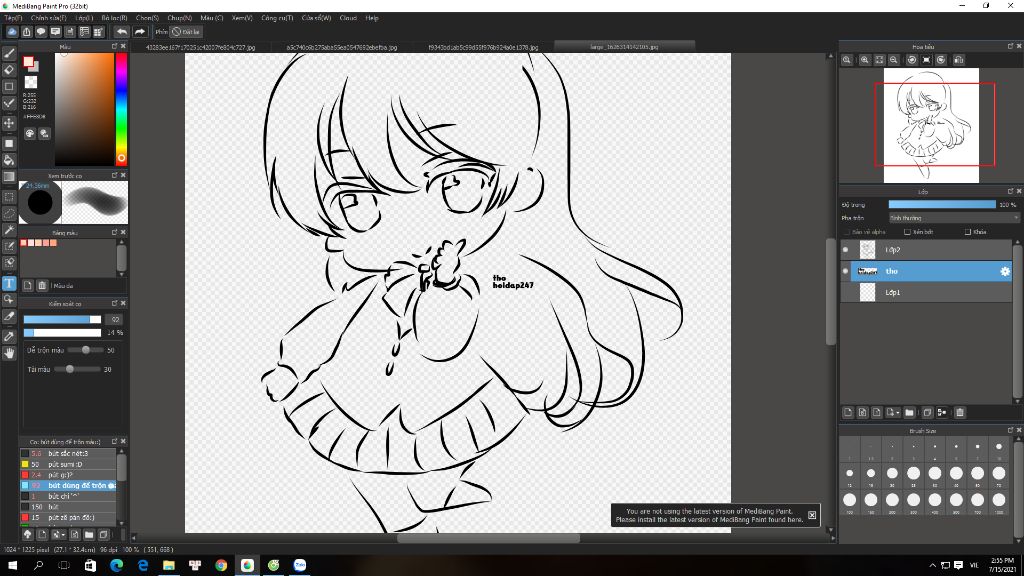Select brush bút sumi :D

[x=68, y=464]
